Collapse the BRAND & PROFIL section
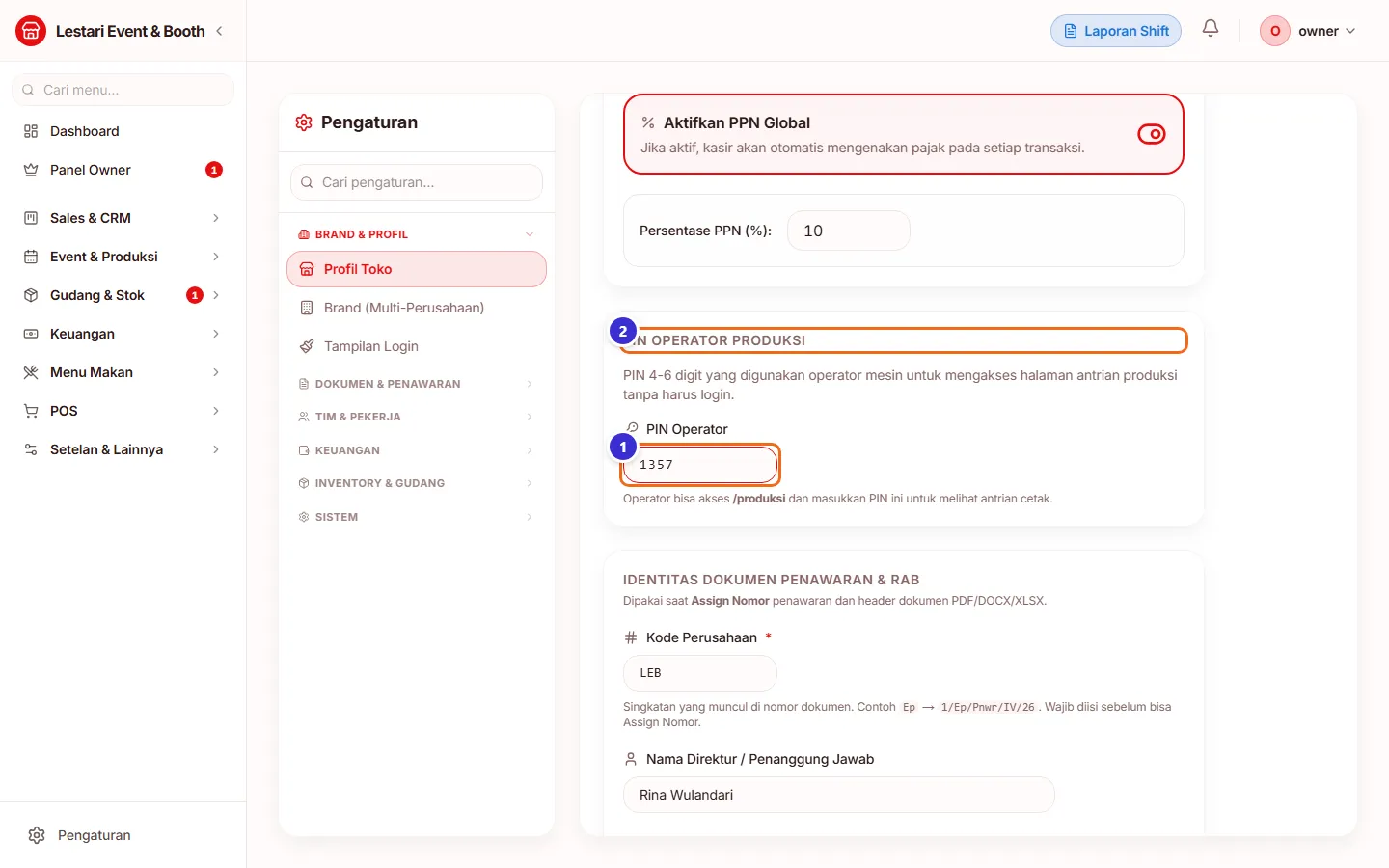Viewport: 1389px width, 868px height. (417, 234)
